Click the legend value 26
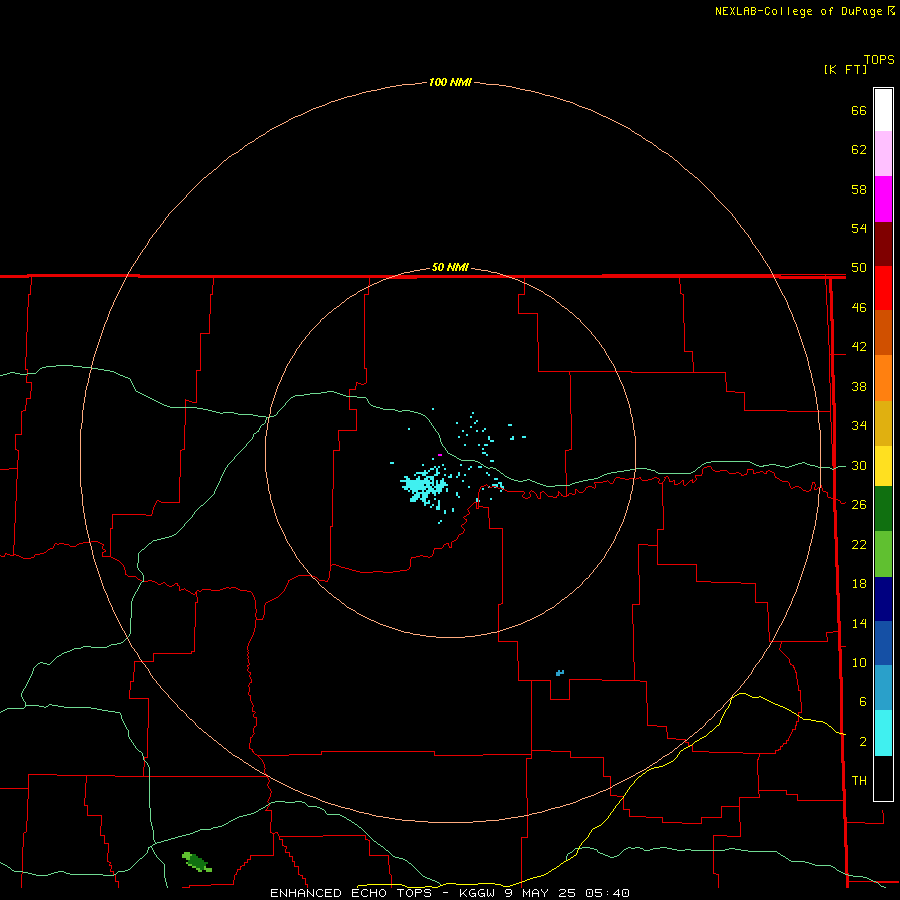The width and height of the screenshot is (900, 900). pos(859,505)
